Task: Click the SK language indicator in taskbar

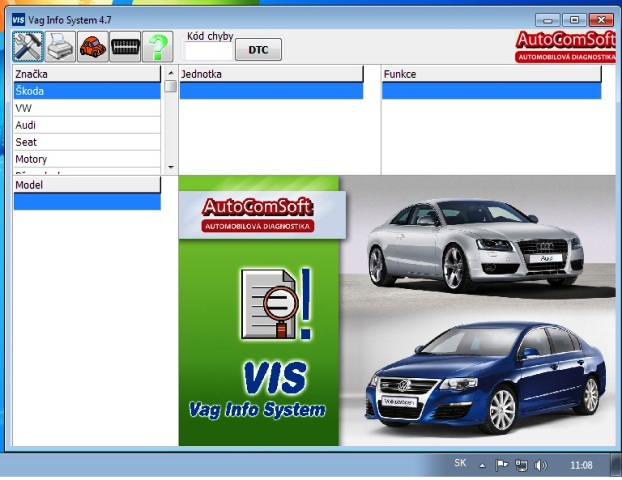Action: 460,463
